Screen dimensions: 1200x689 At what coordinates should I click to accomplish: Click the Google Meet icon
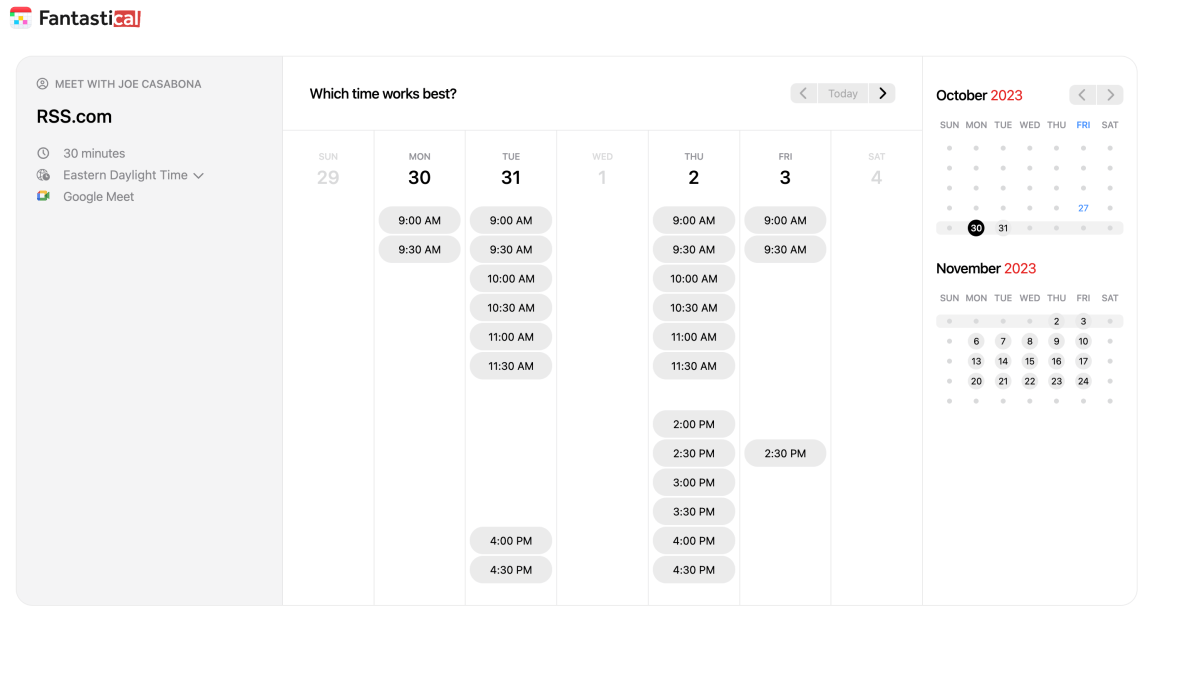pyautogui.click(x=42, y=196)
